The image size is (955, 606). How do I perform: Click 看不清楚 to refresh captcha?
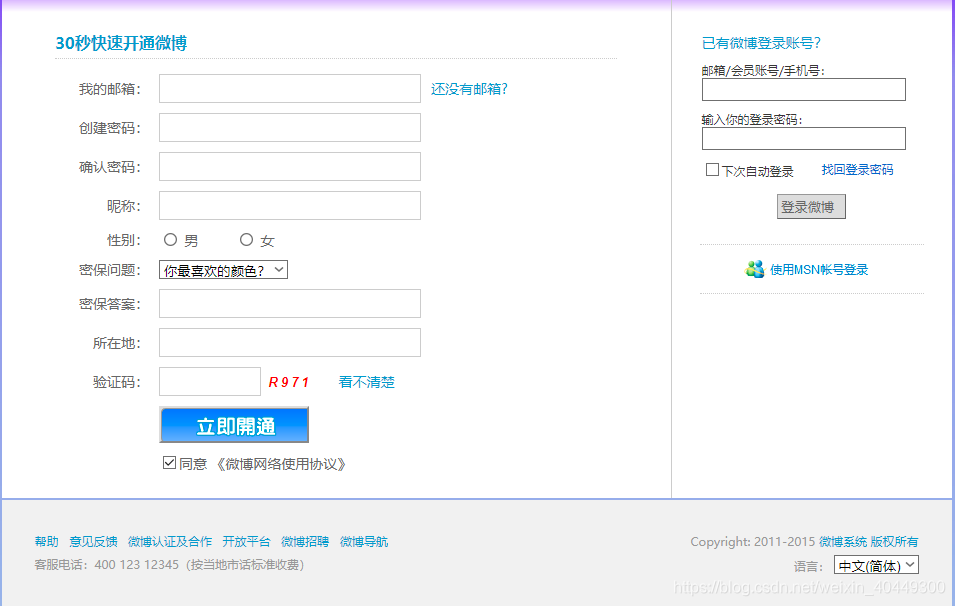(x=367, y=382)
